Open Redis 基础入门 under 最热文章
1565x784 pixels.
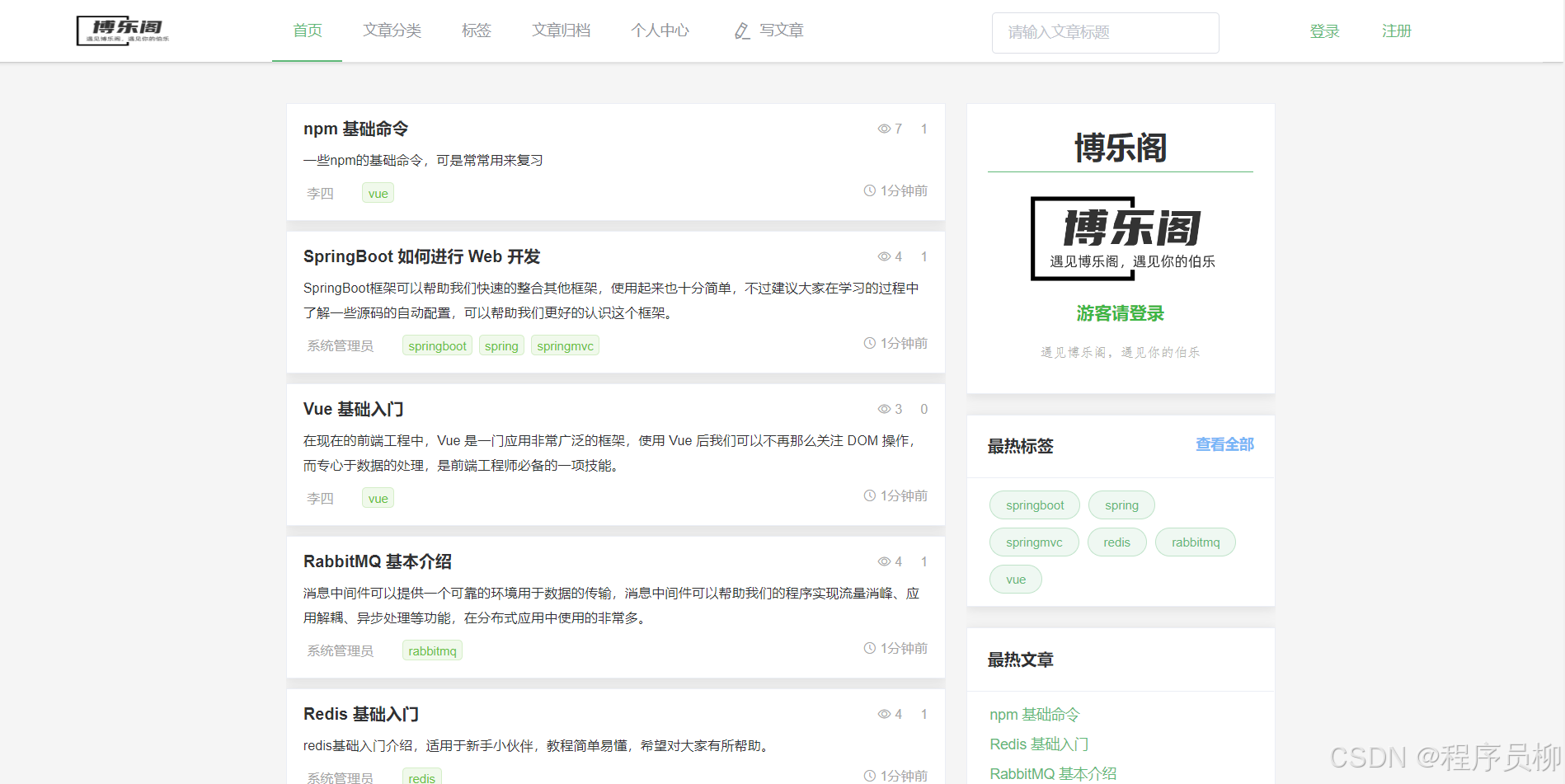click(1039, 744)
